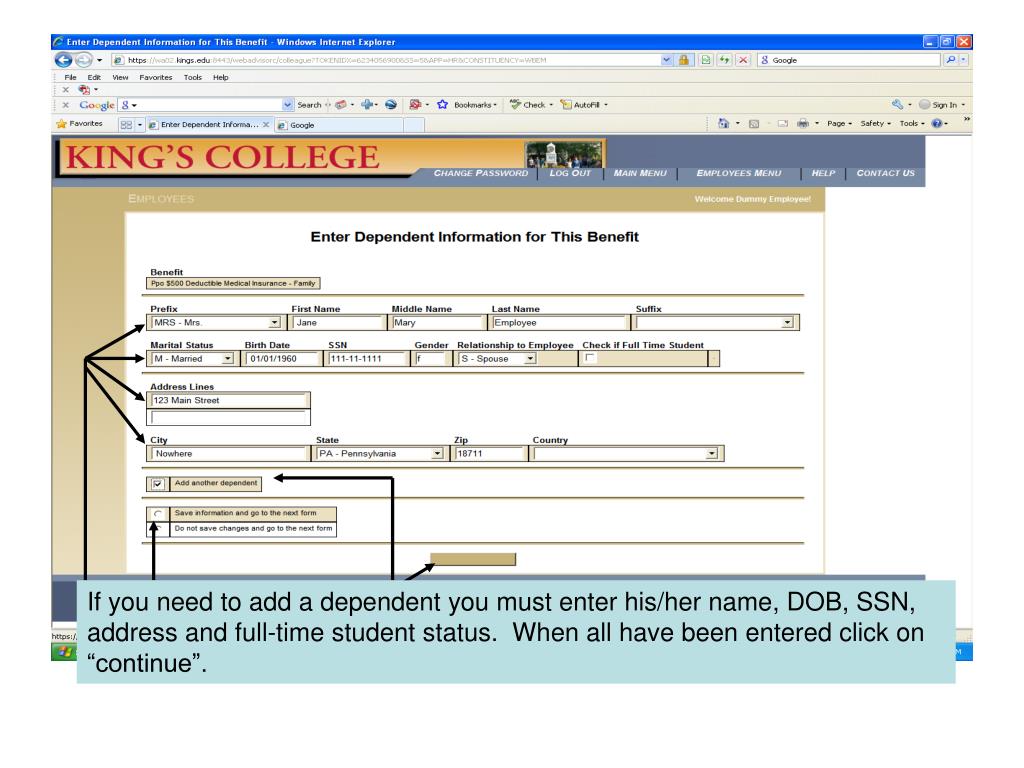1024x768 pixels.
Task: Click the Quick Tabs grid icon
Action: point(126,124)
